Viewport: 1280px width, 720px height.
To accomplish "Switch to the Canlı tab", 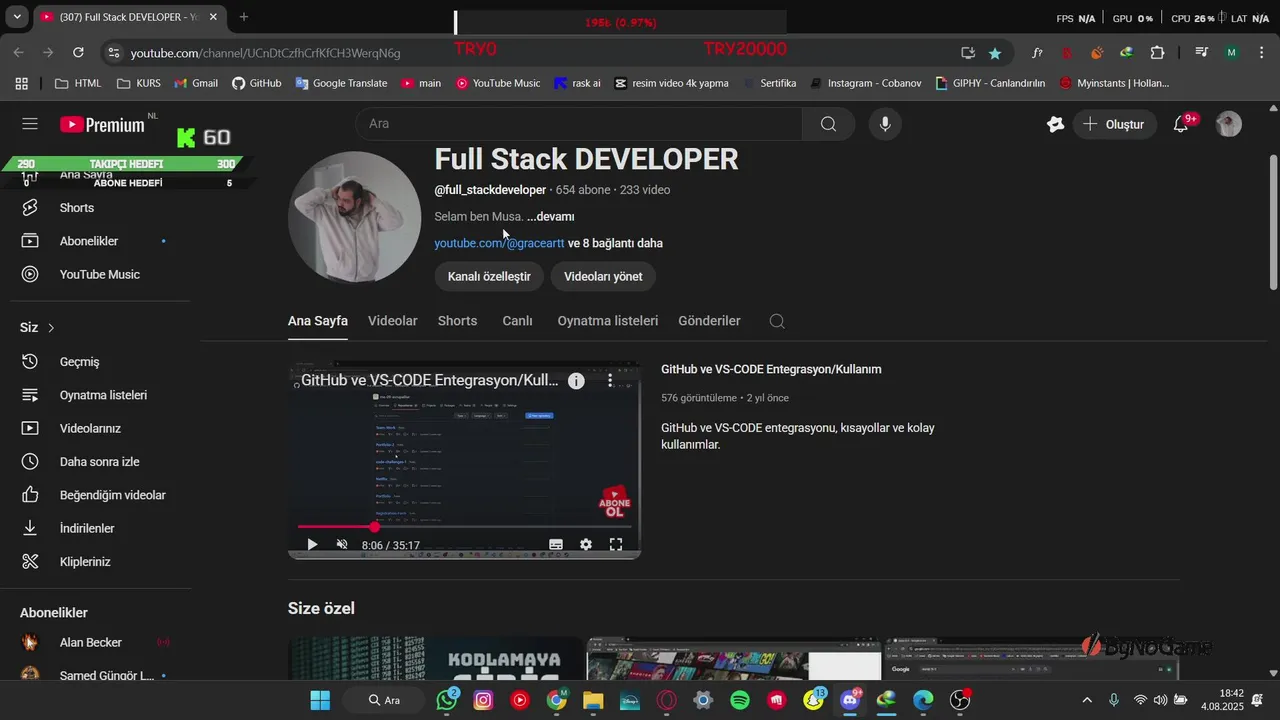I will pyautogui.click(x=517, y=321).
